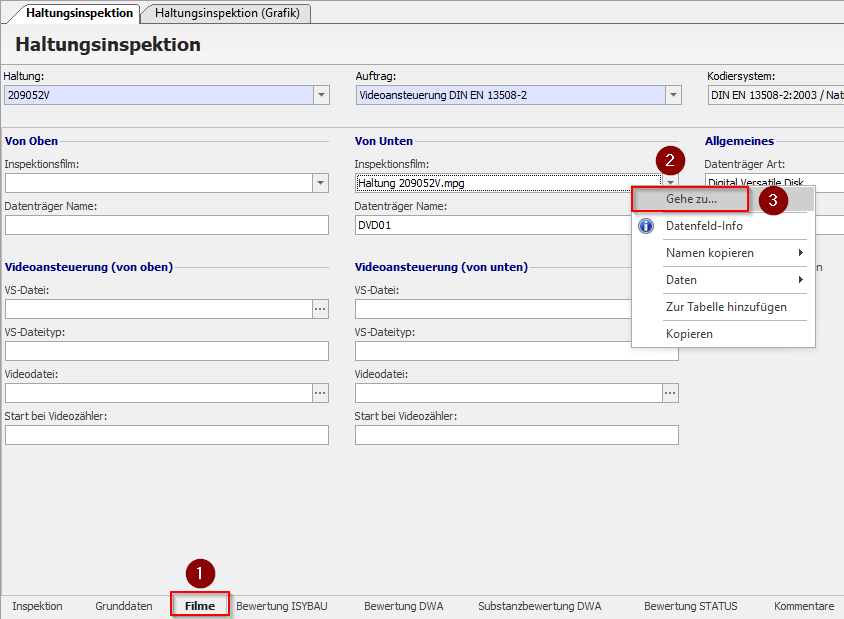This screenshot has height=619, width=844.
Task: Click the blue Datenfeld-Info icon
Action: pos(646,226)
